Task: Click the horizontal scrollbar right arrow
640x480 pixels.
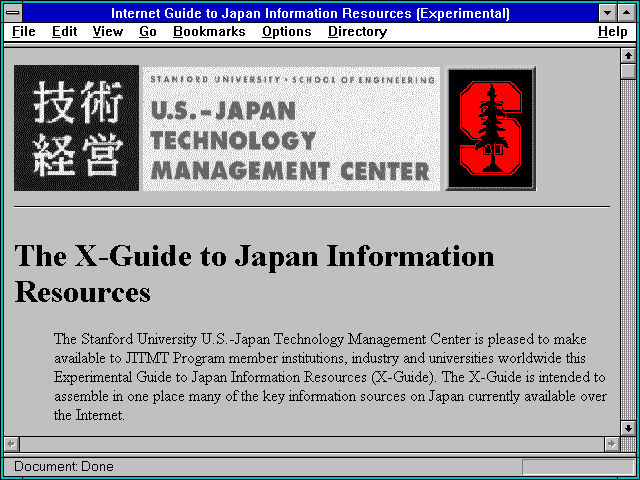Action: click(612, 444)
